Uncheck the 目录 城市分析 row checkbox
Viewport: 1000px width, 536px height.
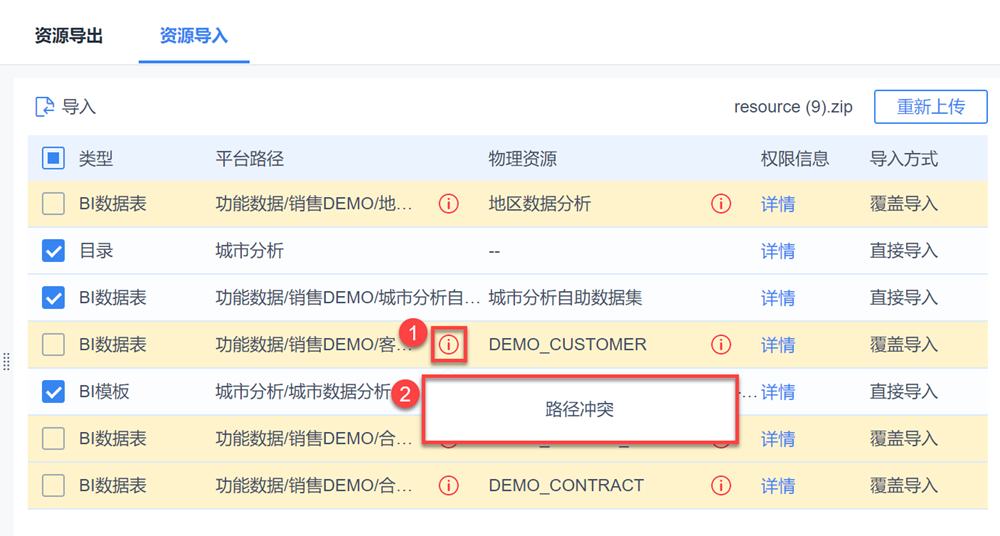[x=54, y=251]
